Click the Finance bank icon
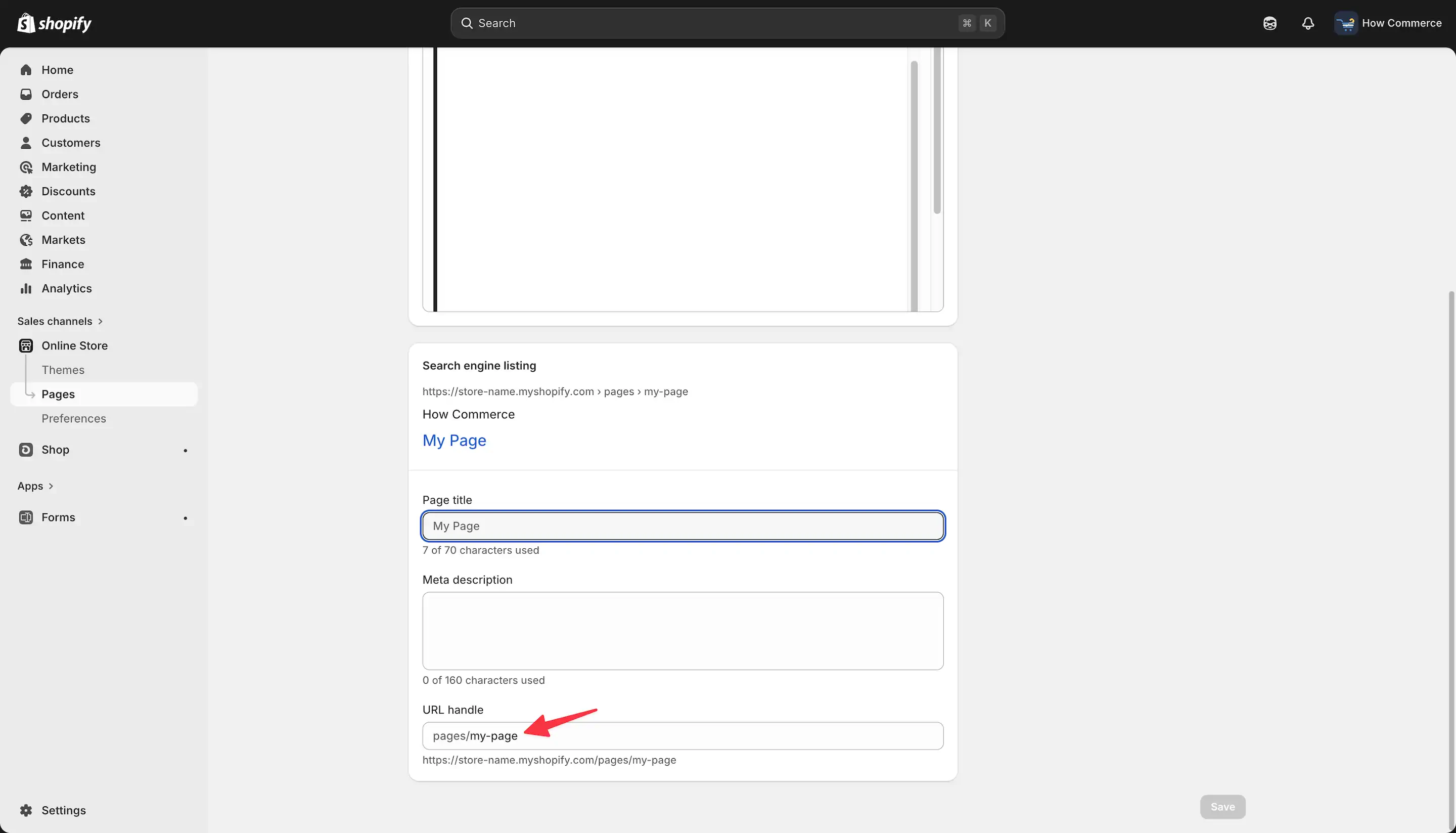The height and width of the screenshot is (833, 1456). (x=26, y=265)
